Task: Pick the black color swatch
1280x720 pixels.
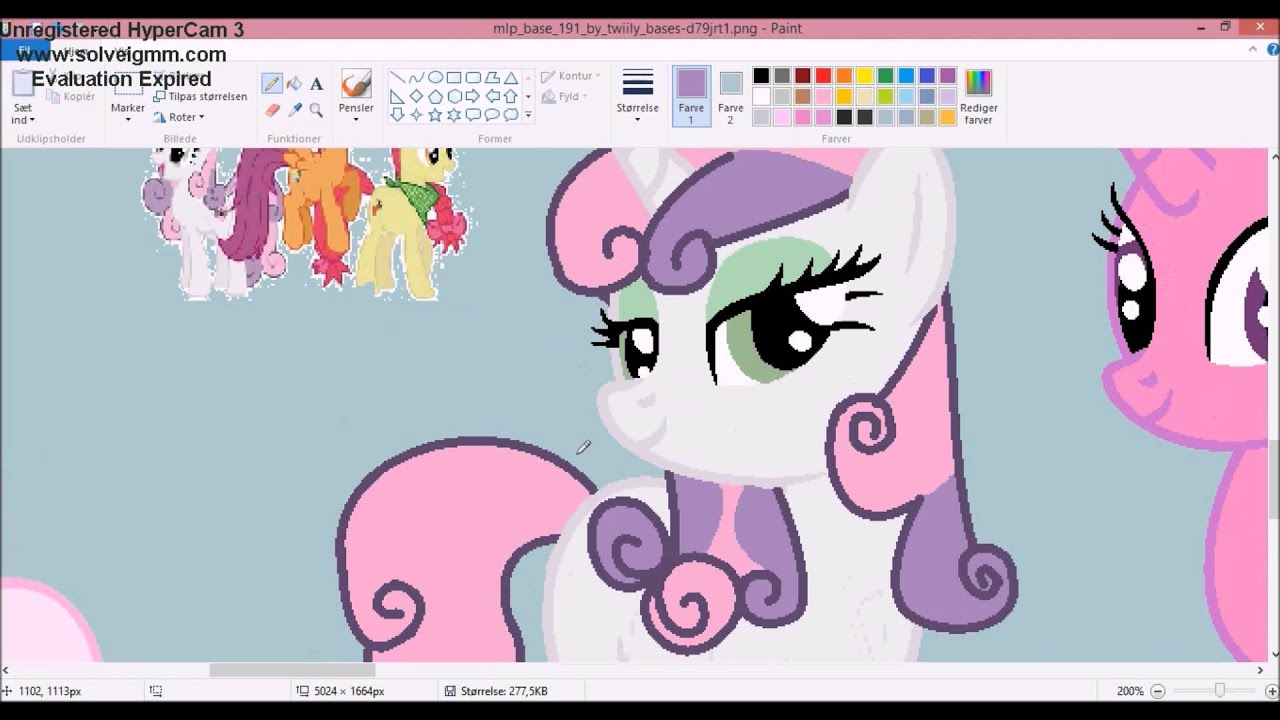Action: (761, 76)
